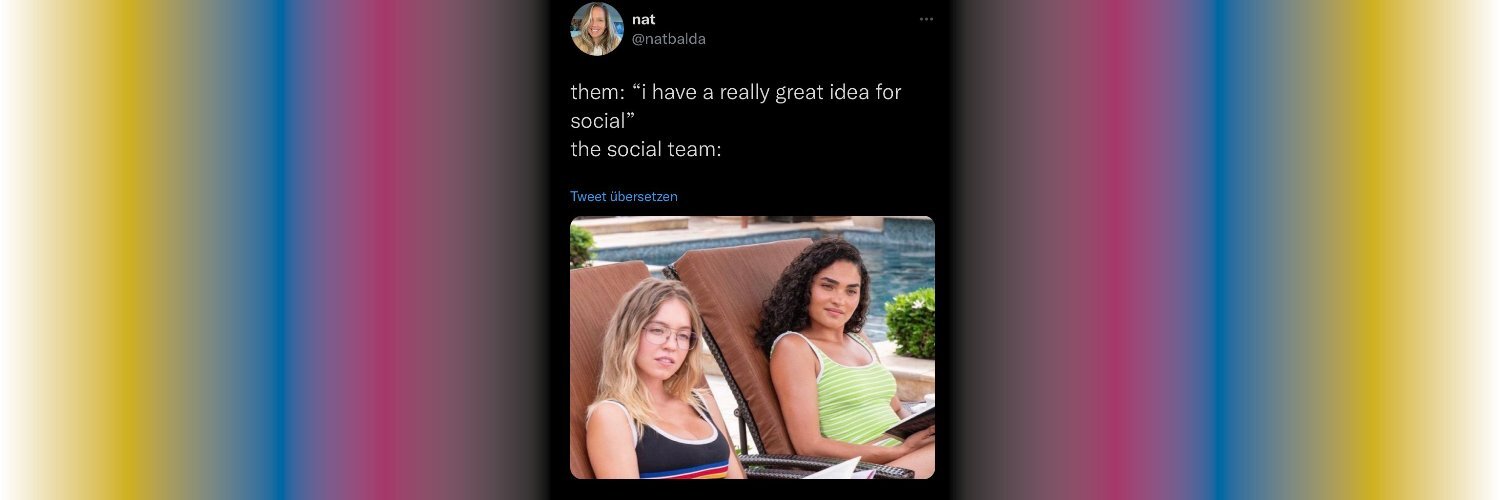Click the left blue gradient stripe
Viewport: 1500px width, 500px height.
[x=270, y=250]
